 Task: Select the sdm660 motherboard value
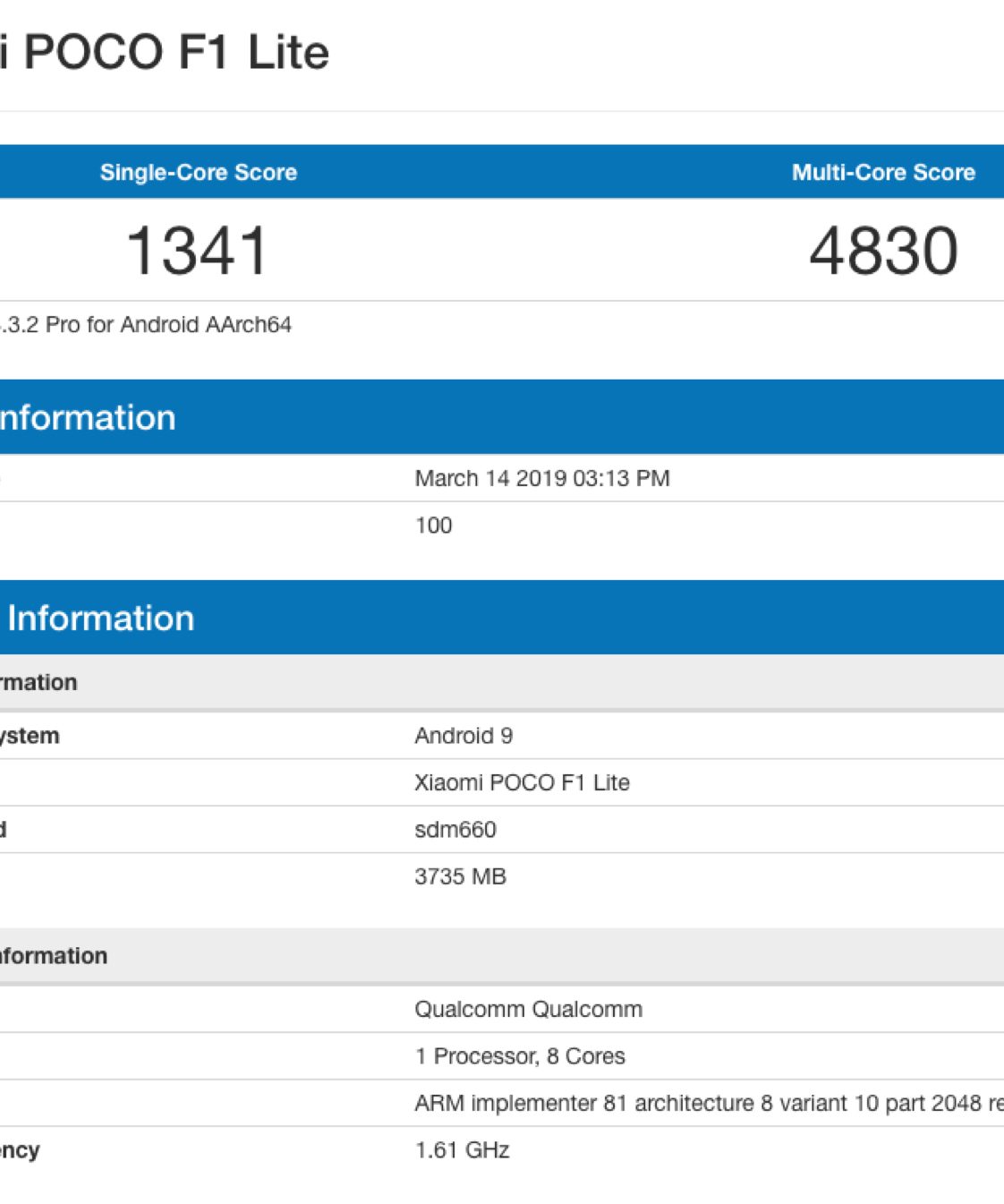[x=455, y=830]
